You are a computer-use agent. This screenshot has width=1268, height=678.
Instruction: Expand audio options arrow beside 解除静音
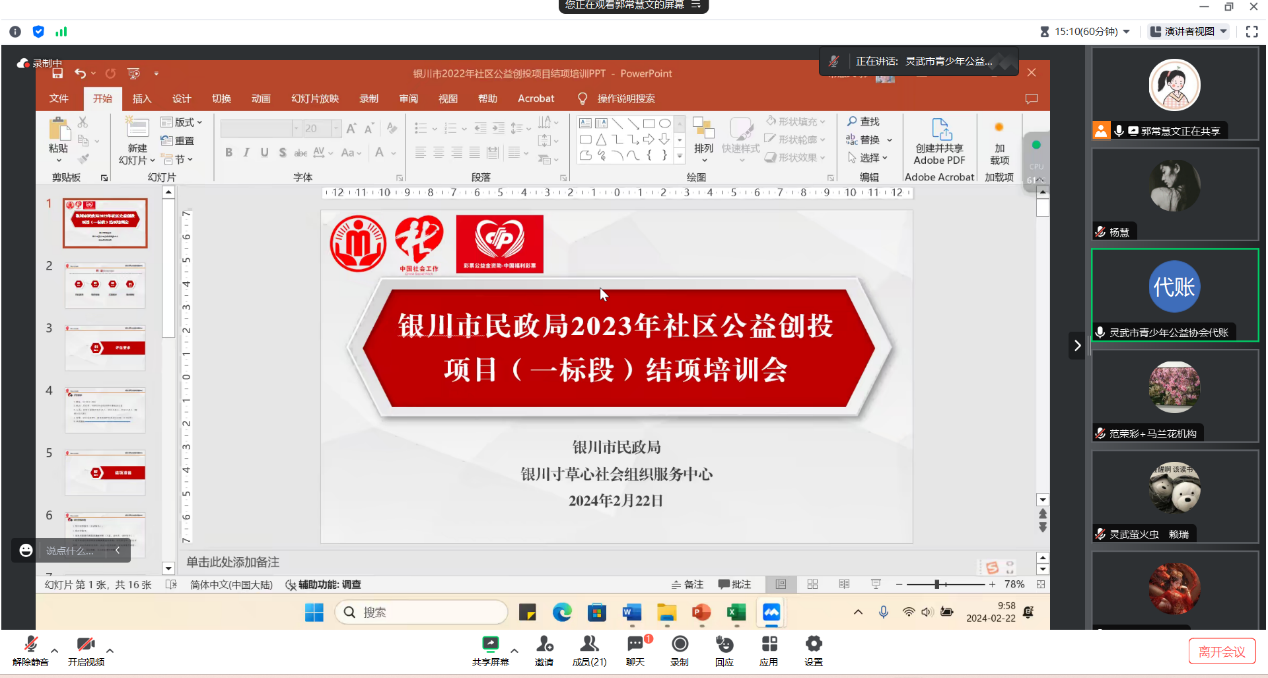(54, 651)
